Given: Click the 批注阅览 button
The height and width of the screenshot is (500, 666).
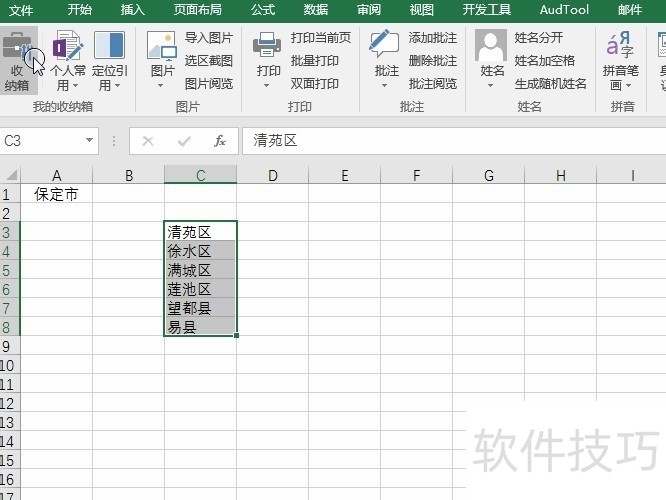Looking at the screenshot, I should [433, 84].
